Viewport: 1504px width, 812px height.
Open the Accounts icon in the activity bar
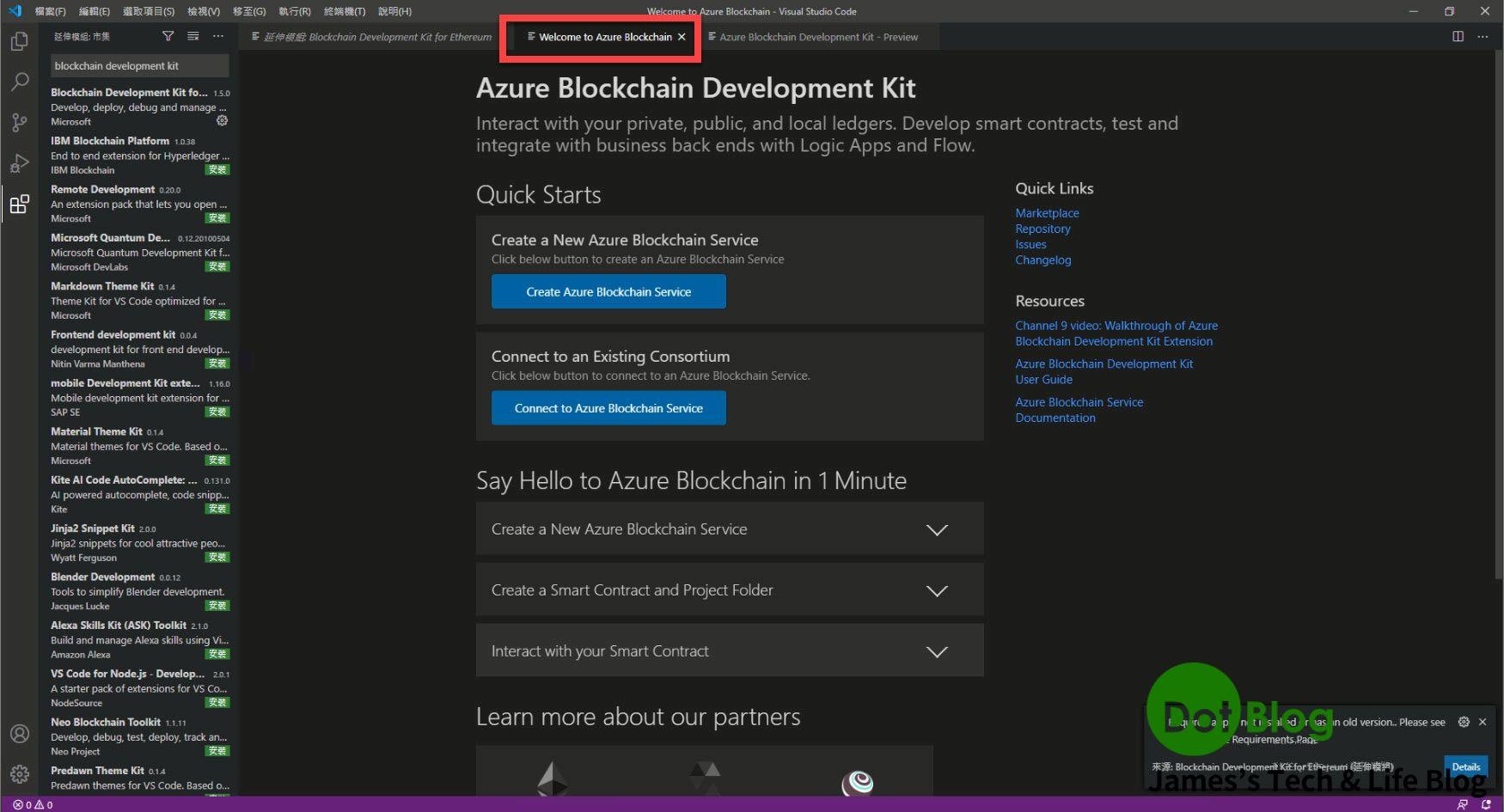point(19,733)
